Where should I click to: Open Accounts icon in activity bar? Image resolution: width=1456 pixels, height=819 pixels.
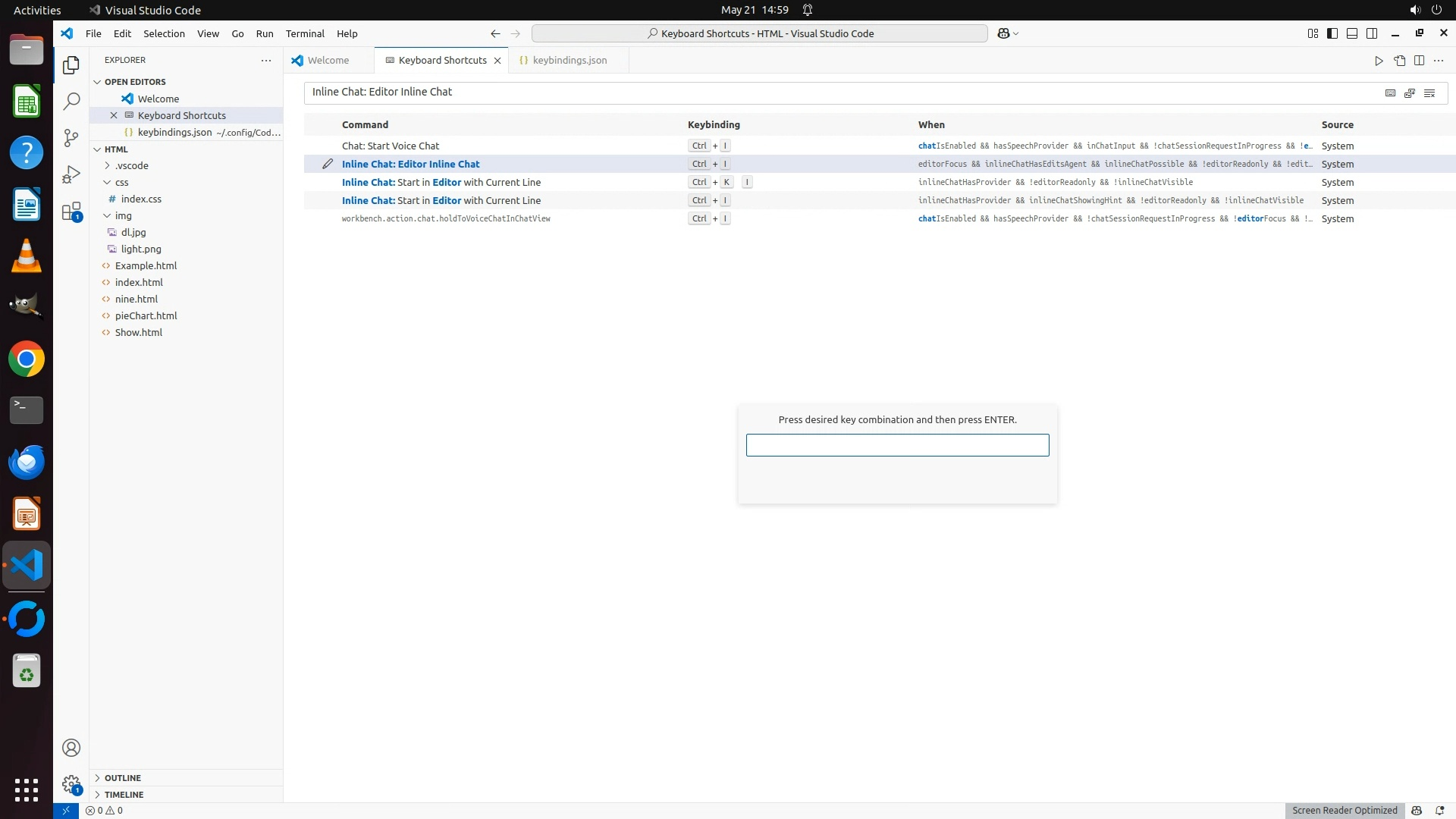point(71,748)
